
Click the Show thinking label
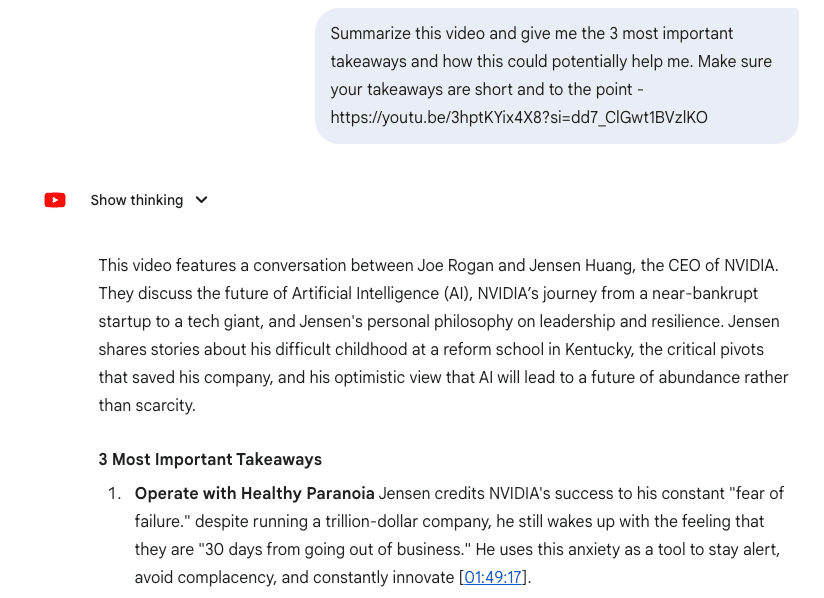137,200
